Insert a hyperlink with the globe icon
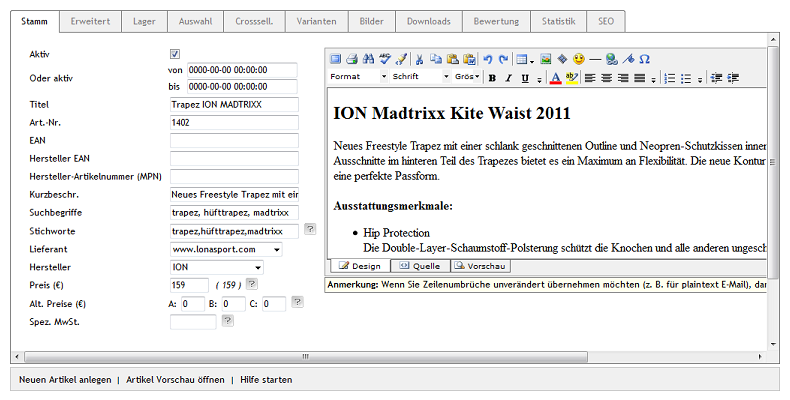 (612, 59)
